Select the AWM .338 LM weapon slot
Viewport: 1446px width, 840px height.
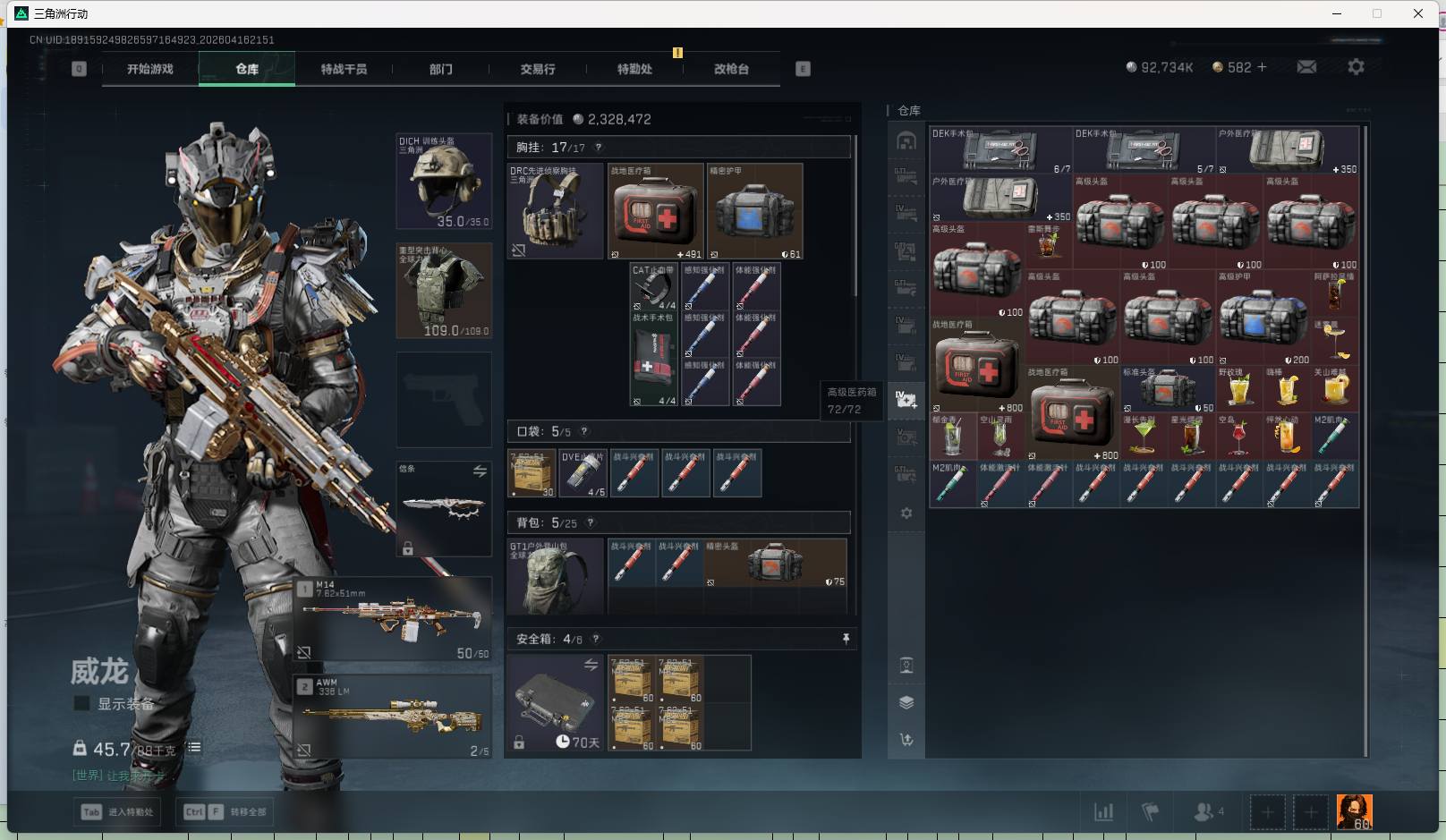pyautogui.click(x=393, y=717)
